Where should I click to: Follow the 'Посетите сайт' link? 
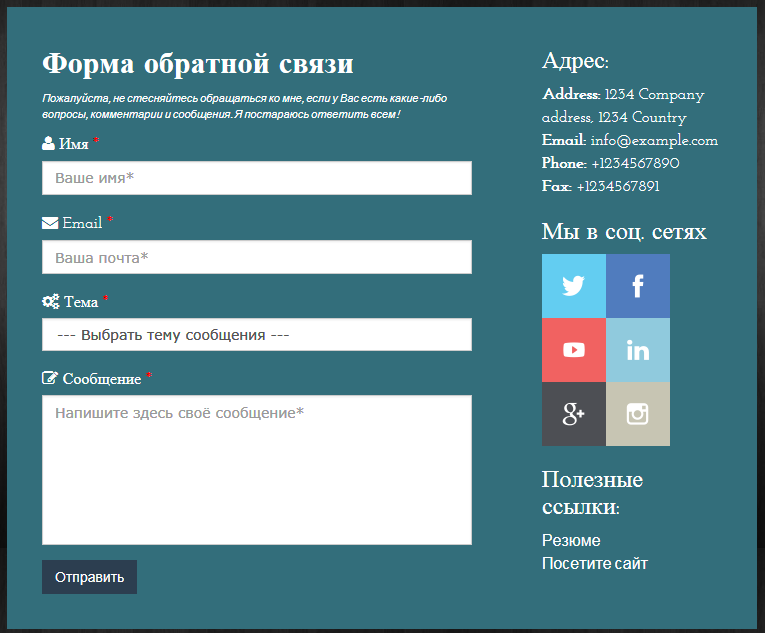(x=594, y=563)
